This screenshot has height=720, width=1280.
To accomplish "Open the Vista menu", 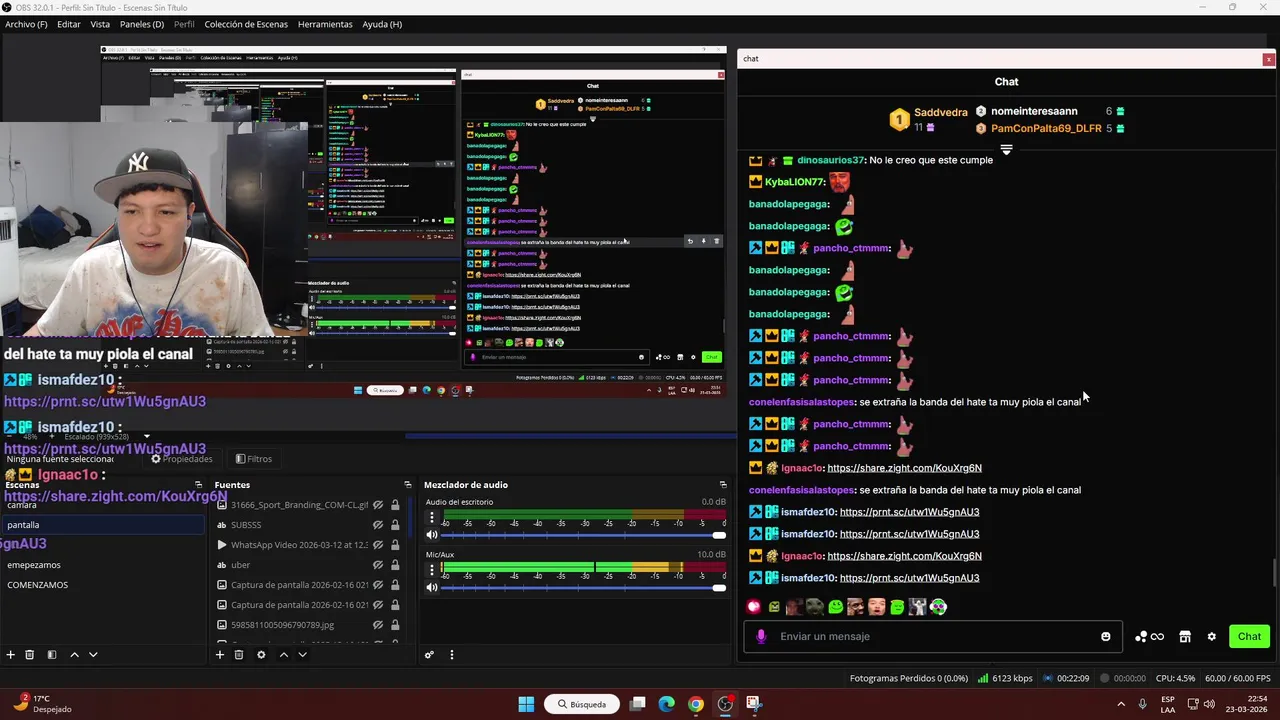I will click(x=100, y=24).
